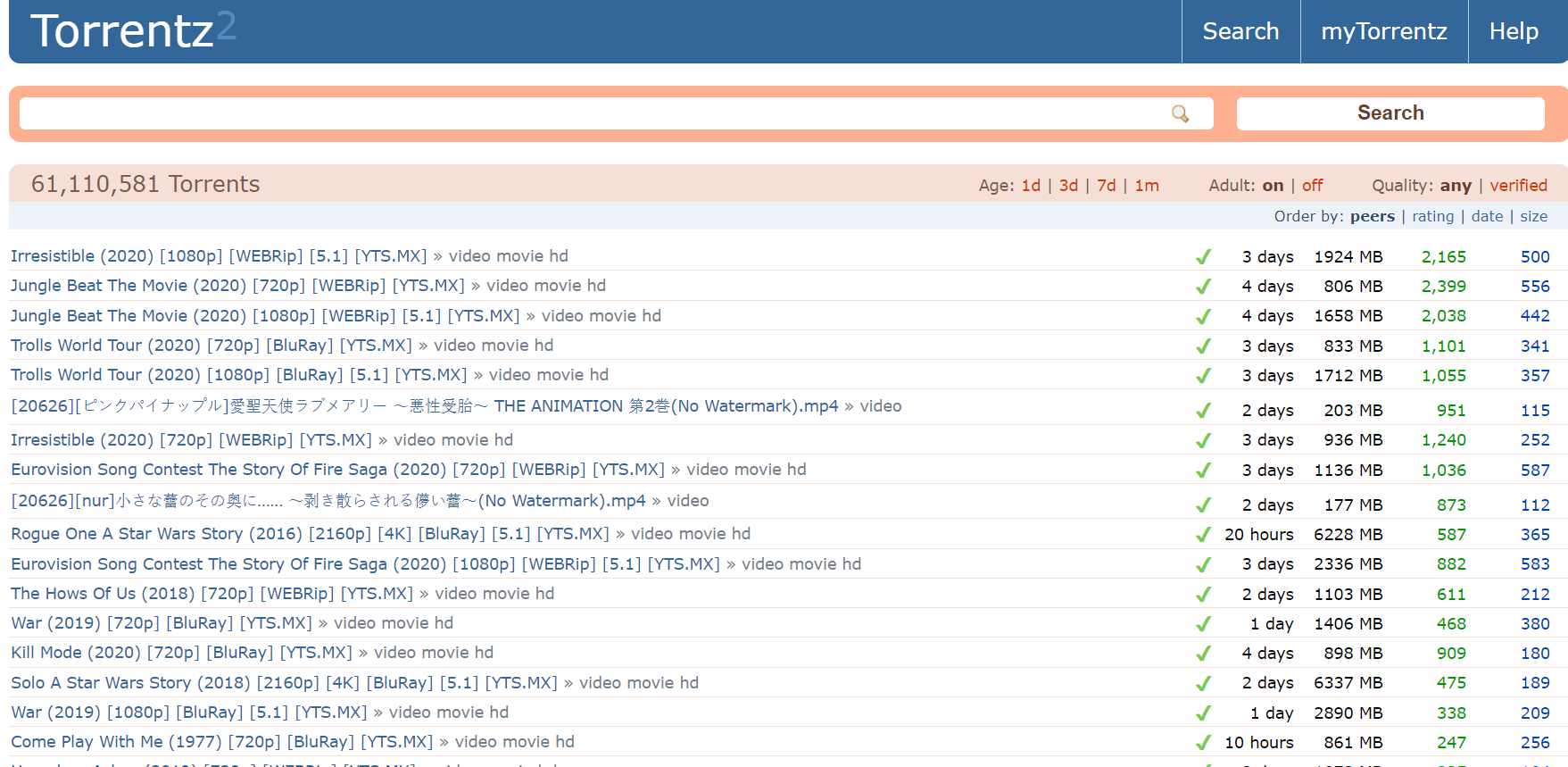Open the myTorrentz menu item

1384,31
